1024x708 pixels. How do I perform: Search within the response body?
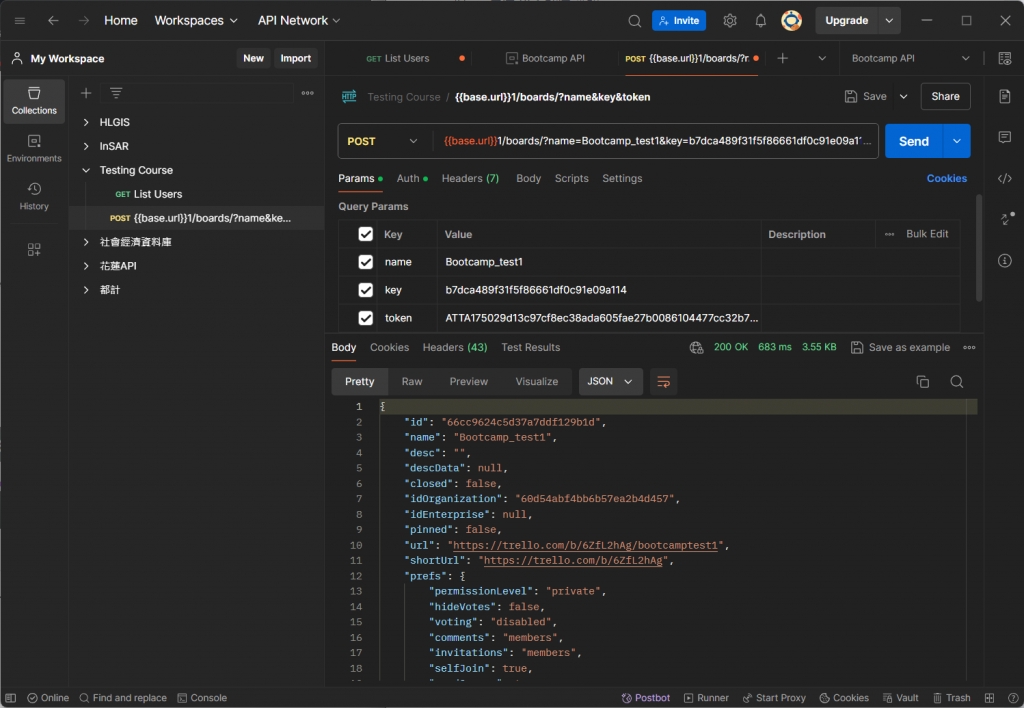(x=957, y=381)
